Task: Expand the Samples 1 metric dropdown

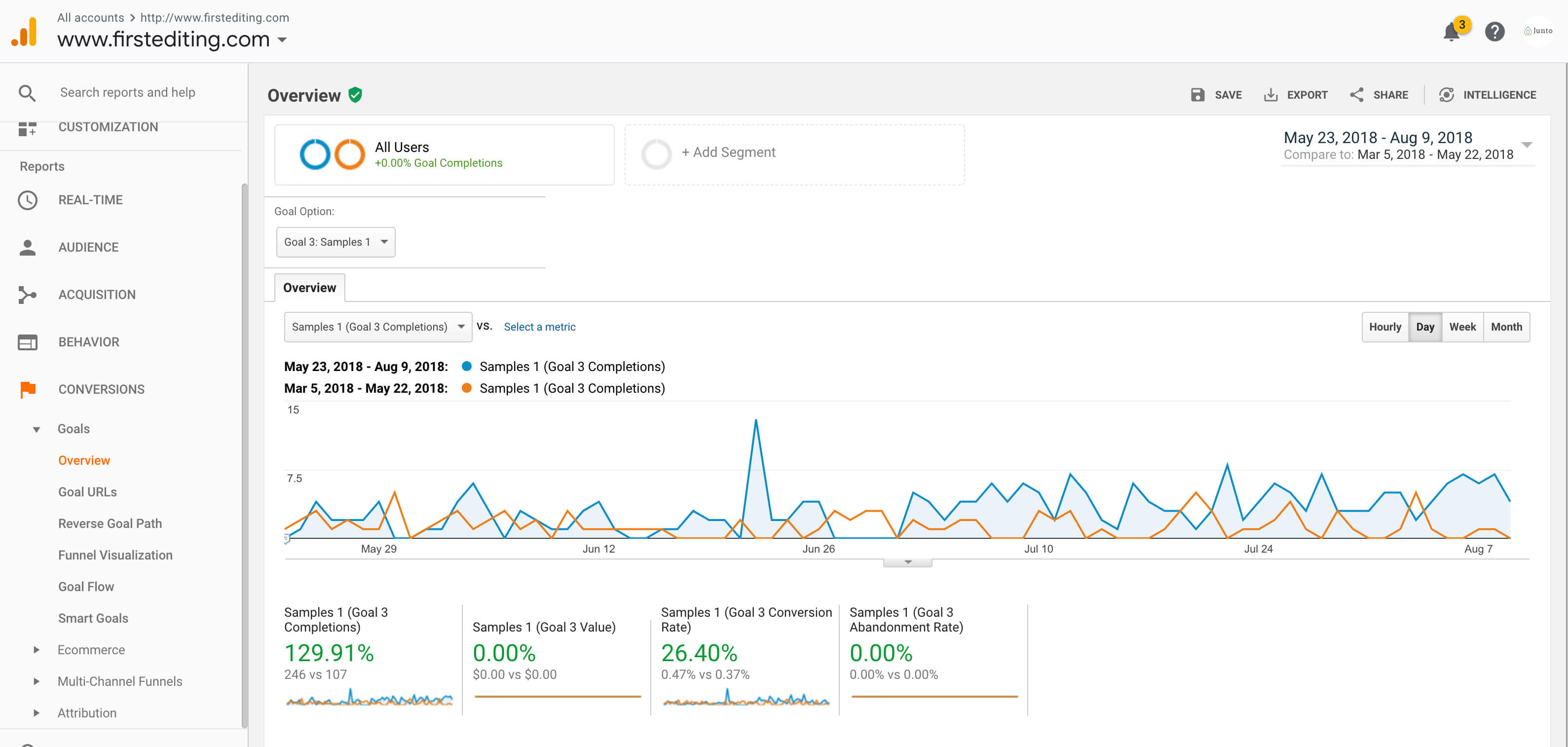Action: coord(376,326)
